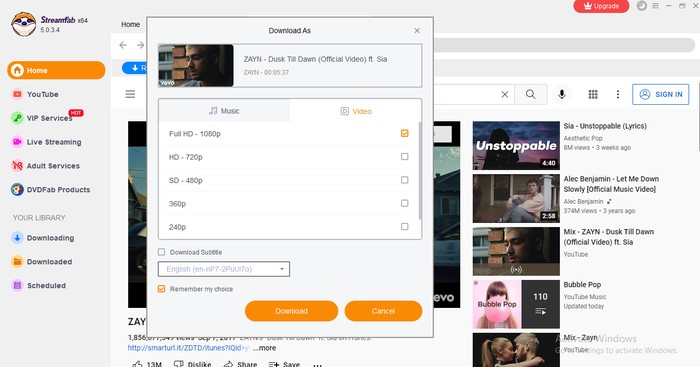The height and width of the screenshot is (367, 700).
Task: Click the quality list scrollbar
Action: 420,171
